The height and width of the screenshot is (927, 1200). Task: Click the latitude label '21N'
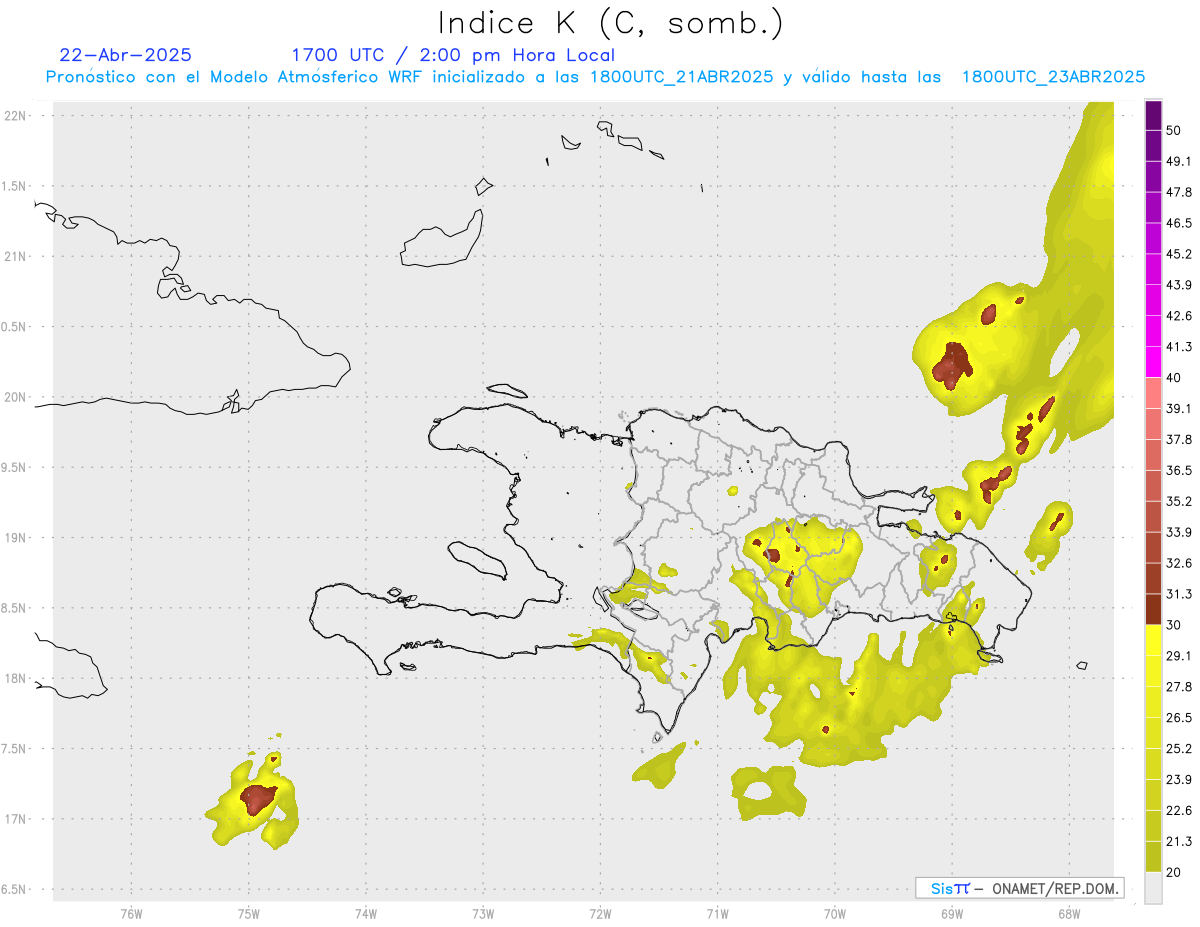tap(16, 257)
